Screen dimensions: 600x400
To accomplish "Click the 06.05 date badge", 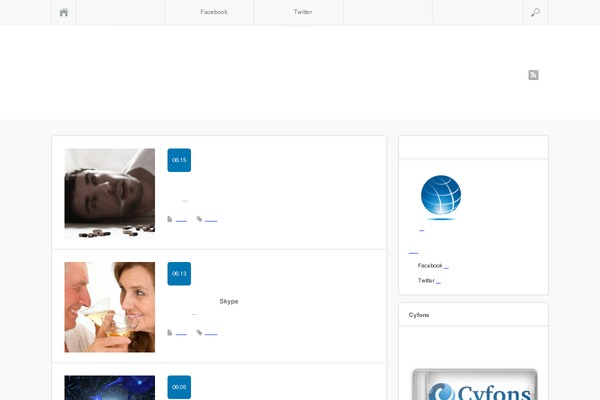I will pos(179,387).
